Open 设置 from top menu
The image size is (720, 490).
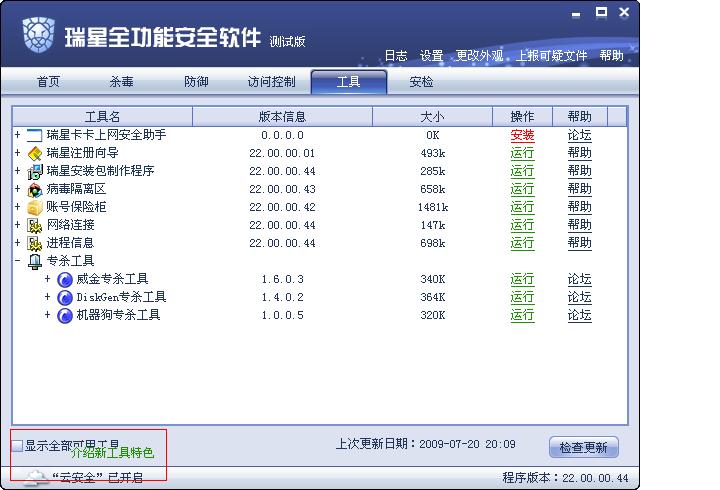pos(432,56)
